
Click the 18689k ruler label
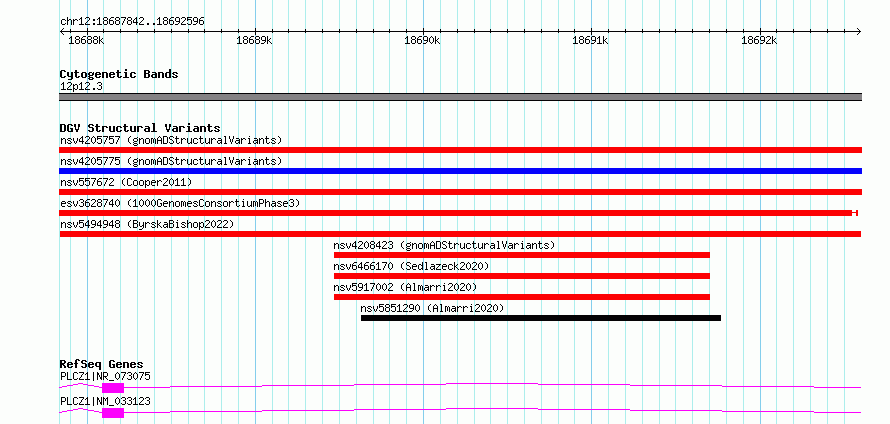[254, 40]
